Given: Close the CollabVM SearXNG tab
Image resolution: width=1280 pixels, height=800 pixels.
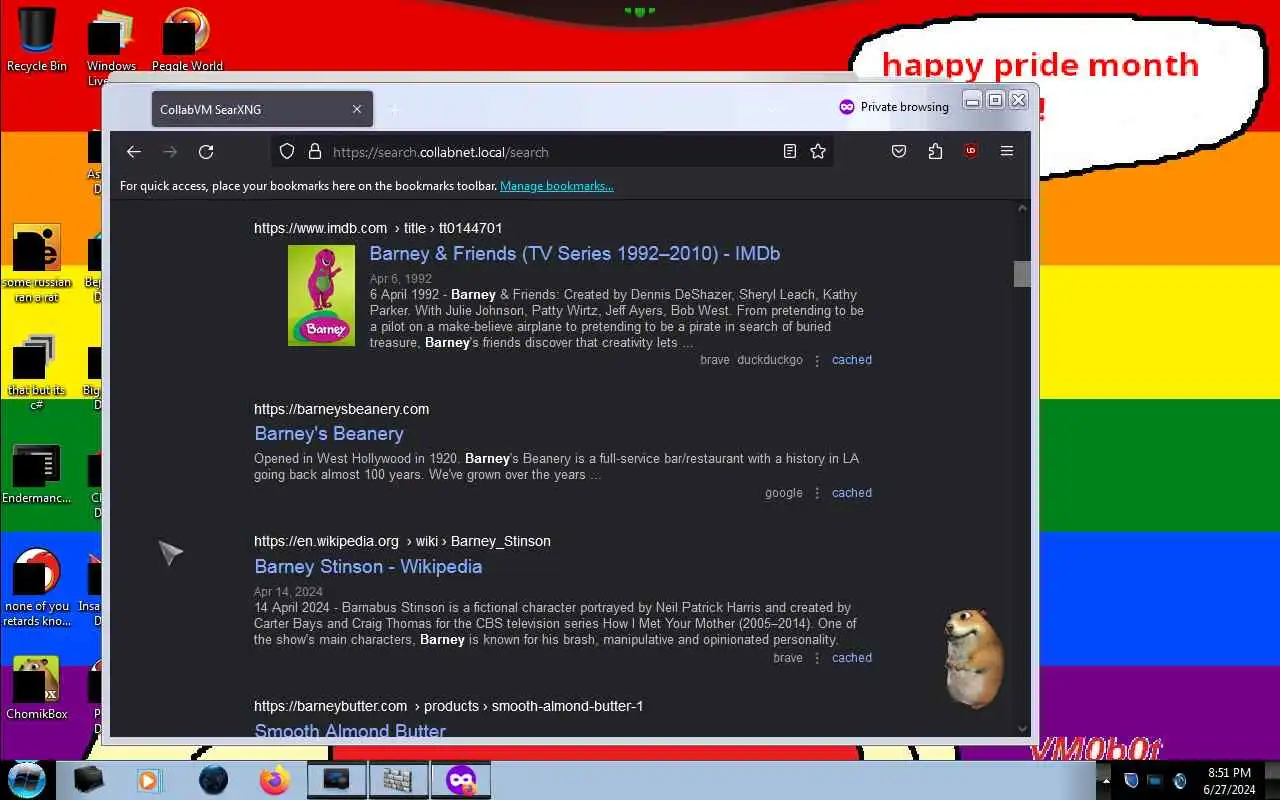Looking at the screenshot, I should coord(357,109).
